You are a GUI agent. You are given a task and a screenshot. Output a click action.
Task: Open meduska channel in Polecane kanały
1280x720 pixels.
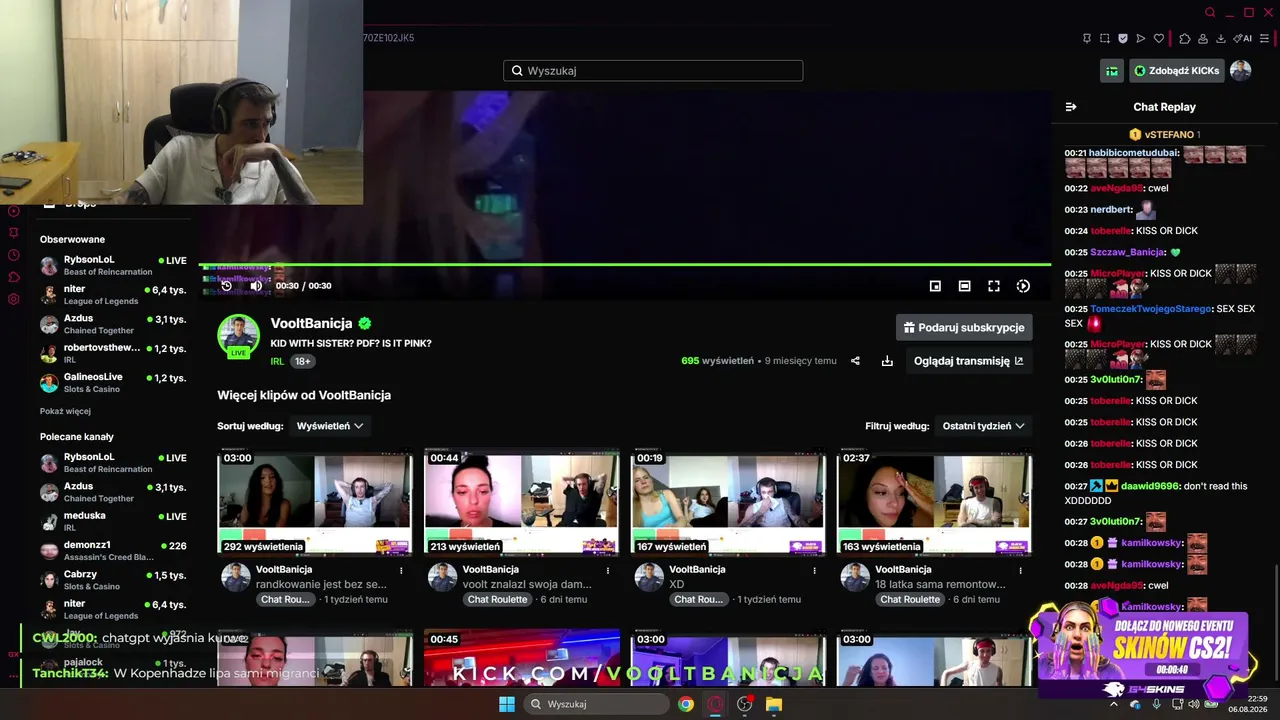113,521
